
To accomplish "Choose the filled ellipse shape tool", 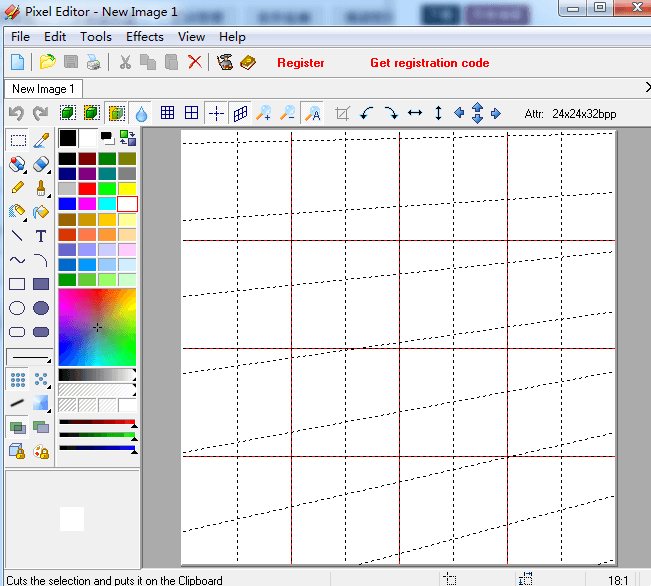I will coord(41,308).
